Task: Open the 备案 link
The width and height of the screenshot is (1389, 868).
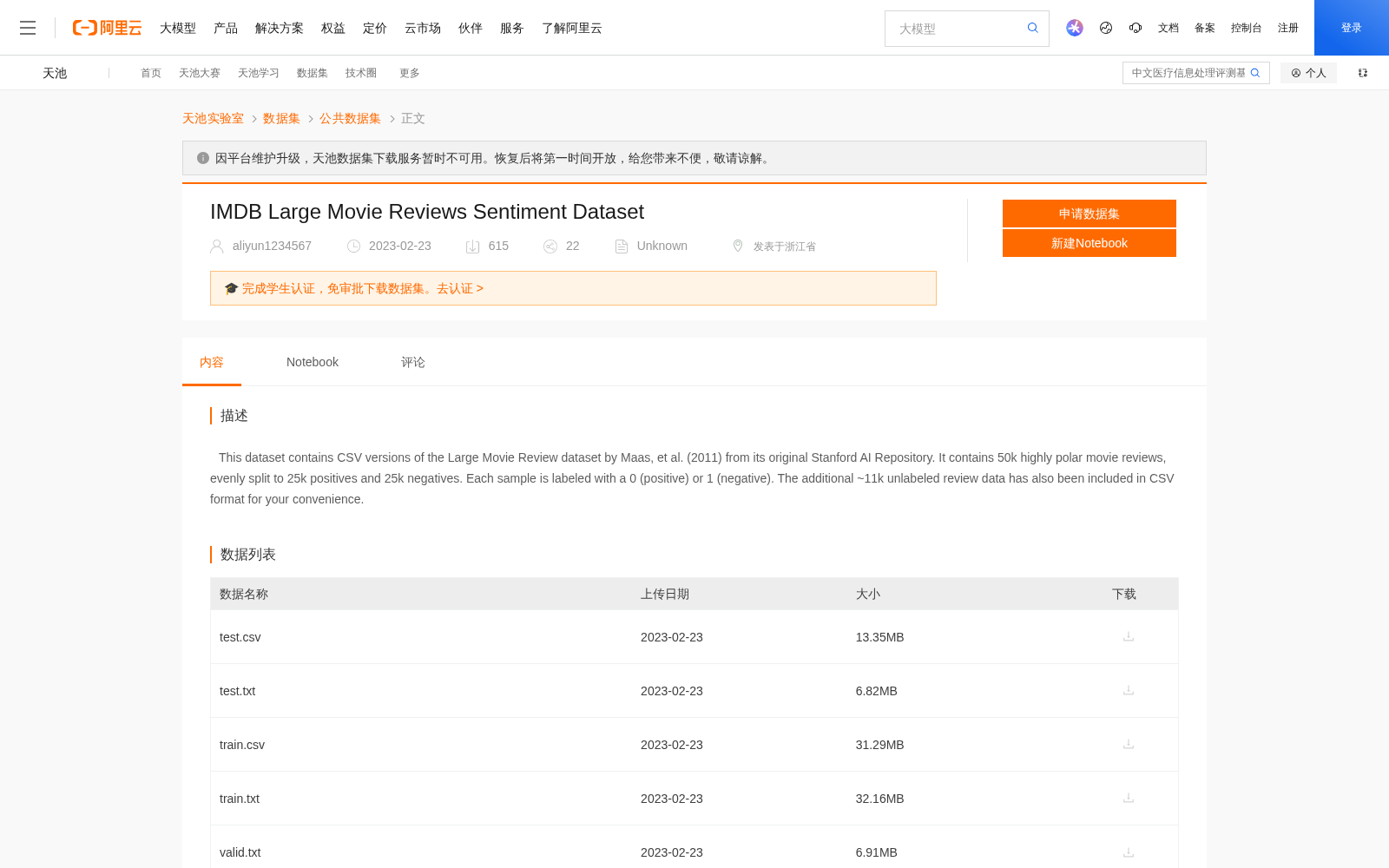Action: [1205, 28]
